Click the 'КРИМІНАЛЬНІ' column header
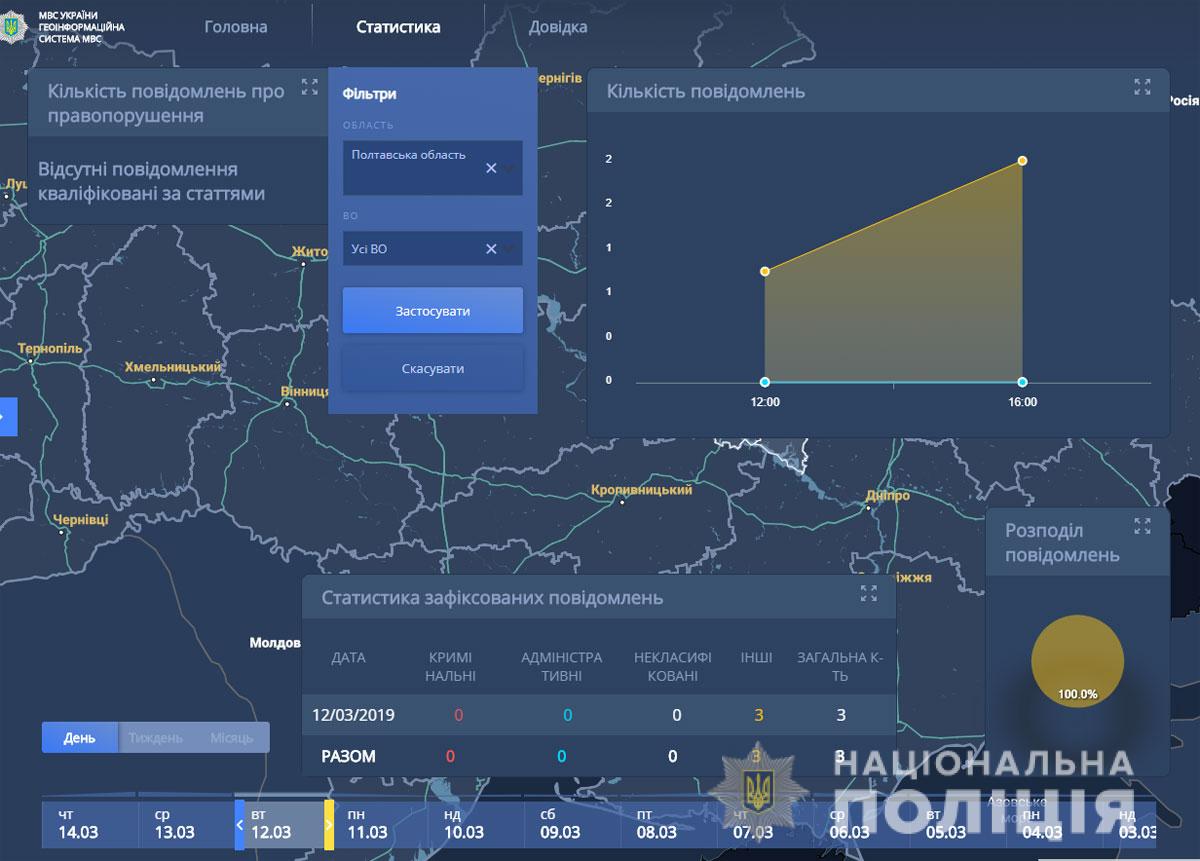1200x861 pixels. [450, 666]
